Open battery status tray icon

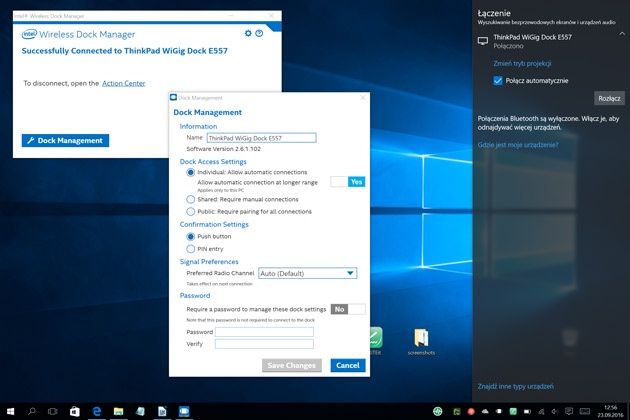[527, 411]
